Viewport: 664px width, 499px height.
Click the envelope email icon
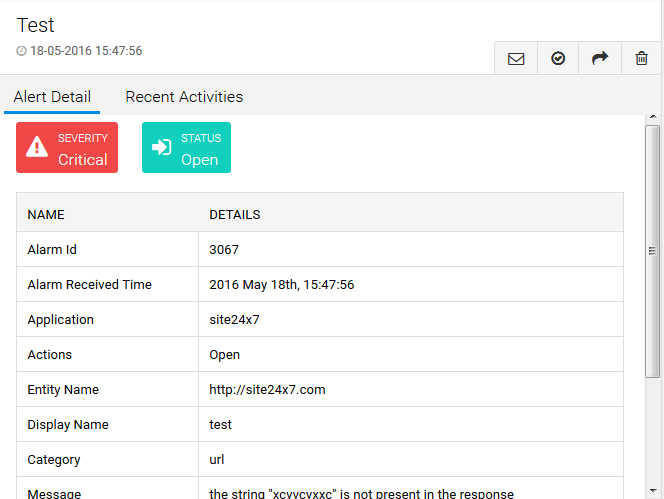click(516, 59)
